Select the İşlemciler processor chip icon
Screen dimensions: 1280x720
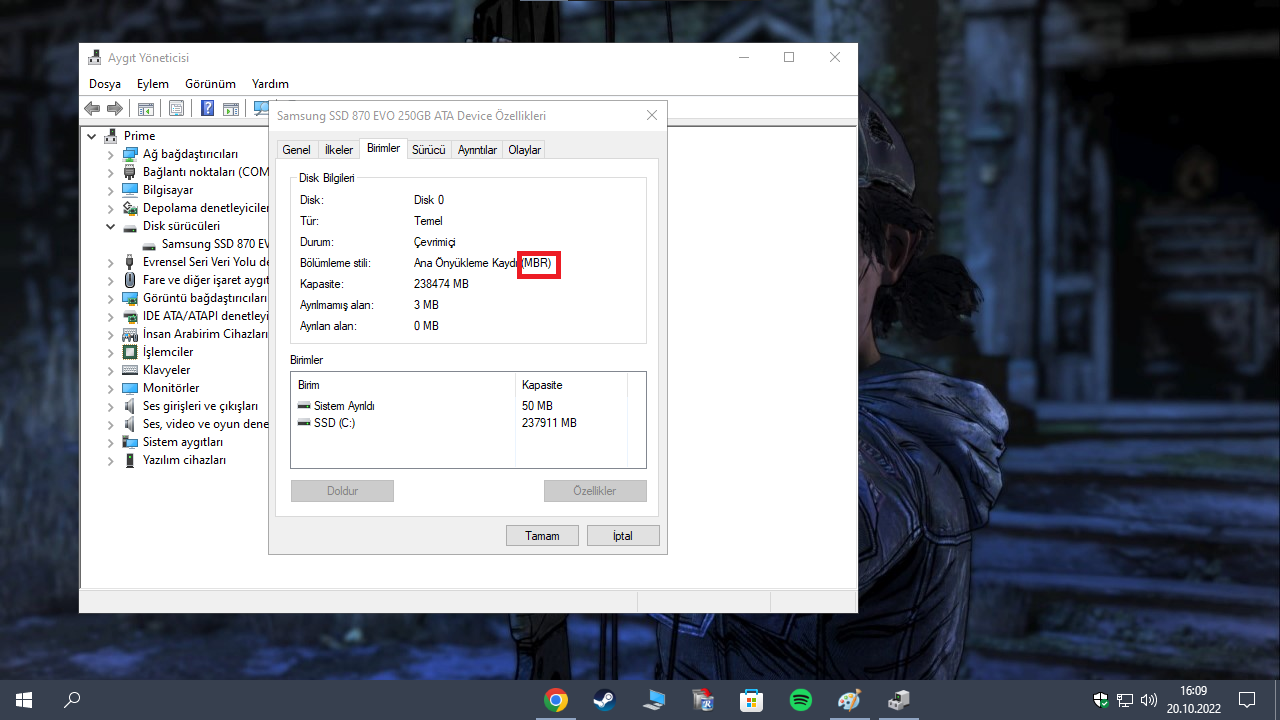click(x=130, y=352)
